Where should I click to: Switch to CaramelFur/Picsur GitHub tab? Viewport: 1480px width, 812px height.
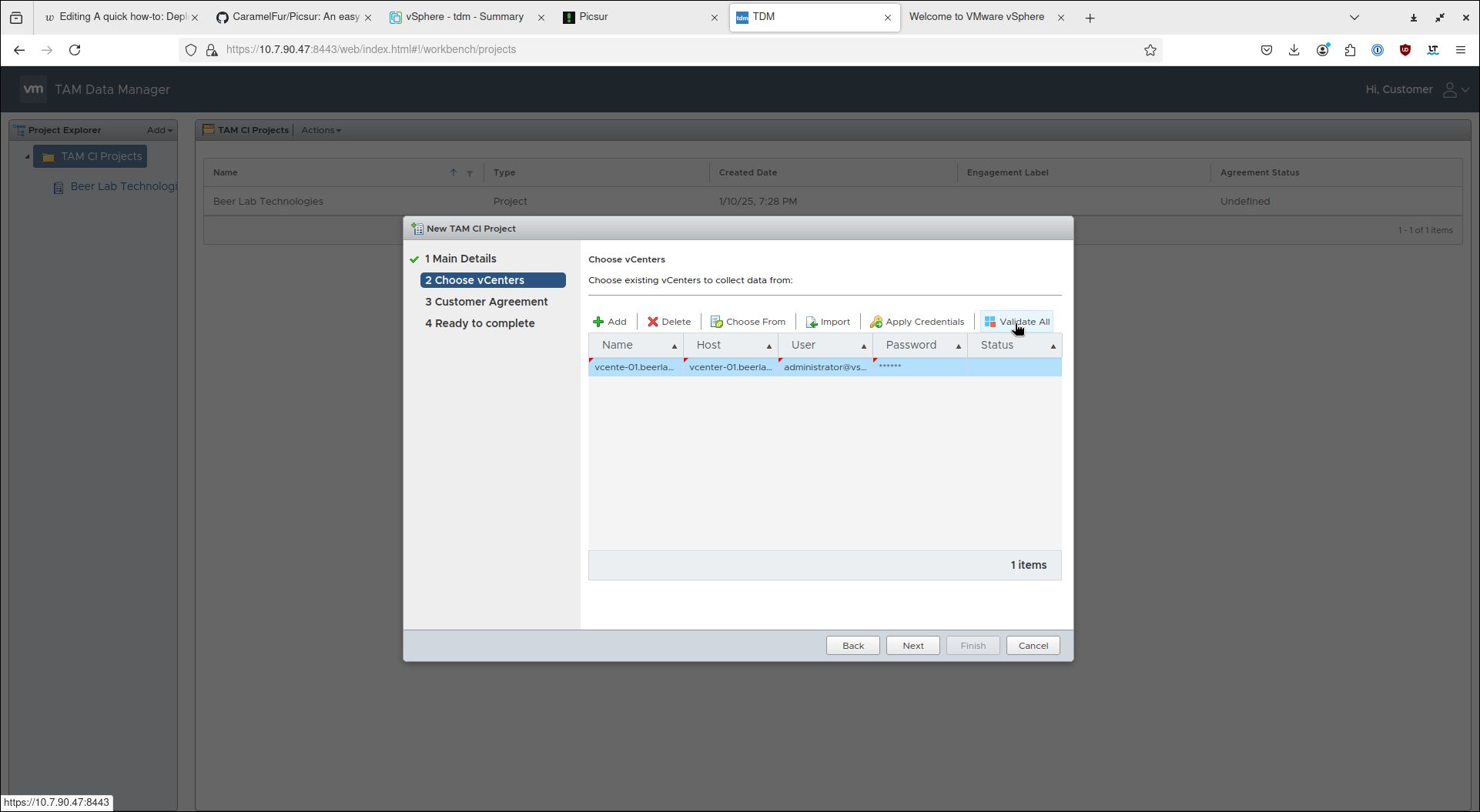[293, 17]
